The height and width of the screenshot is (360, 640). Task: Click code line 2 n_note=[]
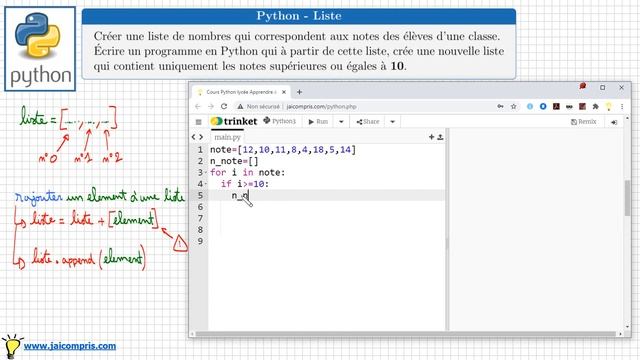(234, 161)
